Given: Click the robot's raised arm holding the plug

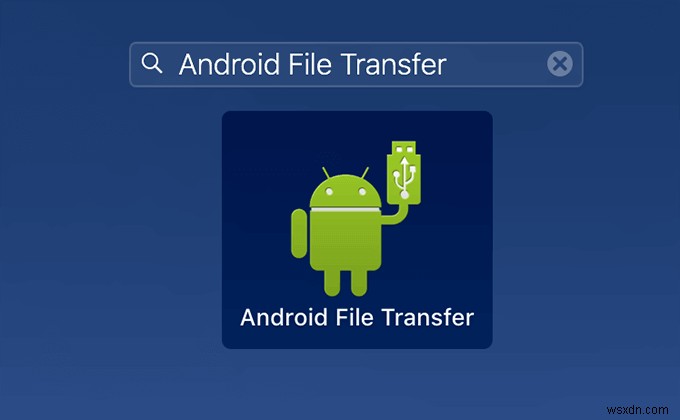Looking at the screenshot, I should tap(396, 213).
